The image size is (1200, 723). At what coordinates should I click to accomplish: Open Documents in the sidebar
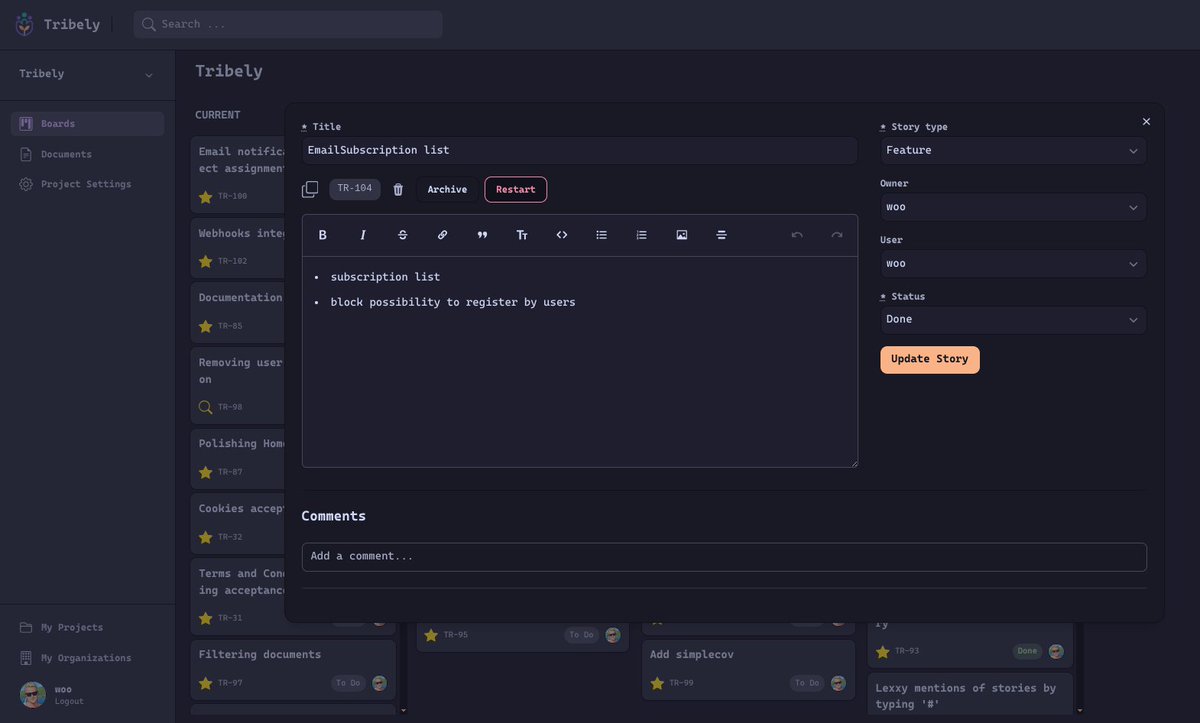coord(88,154)
